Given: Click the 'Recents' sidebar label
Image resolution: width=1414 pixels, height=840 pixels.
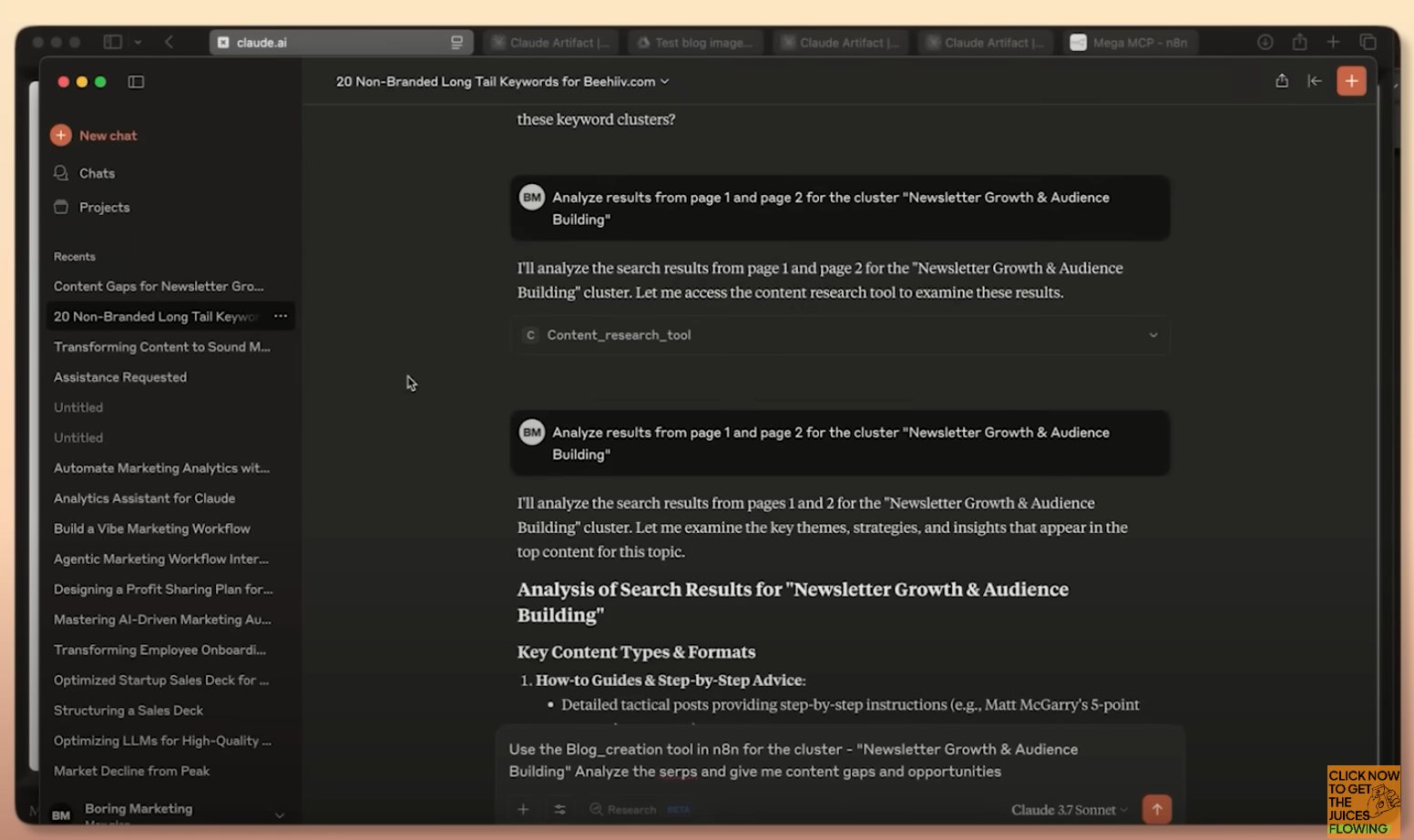Looking at the screenshot, I should click(x=75, y=257).
